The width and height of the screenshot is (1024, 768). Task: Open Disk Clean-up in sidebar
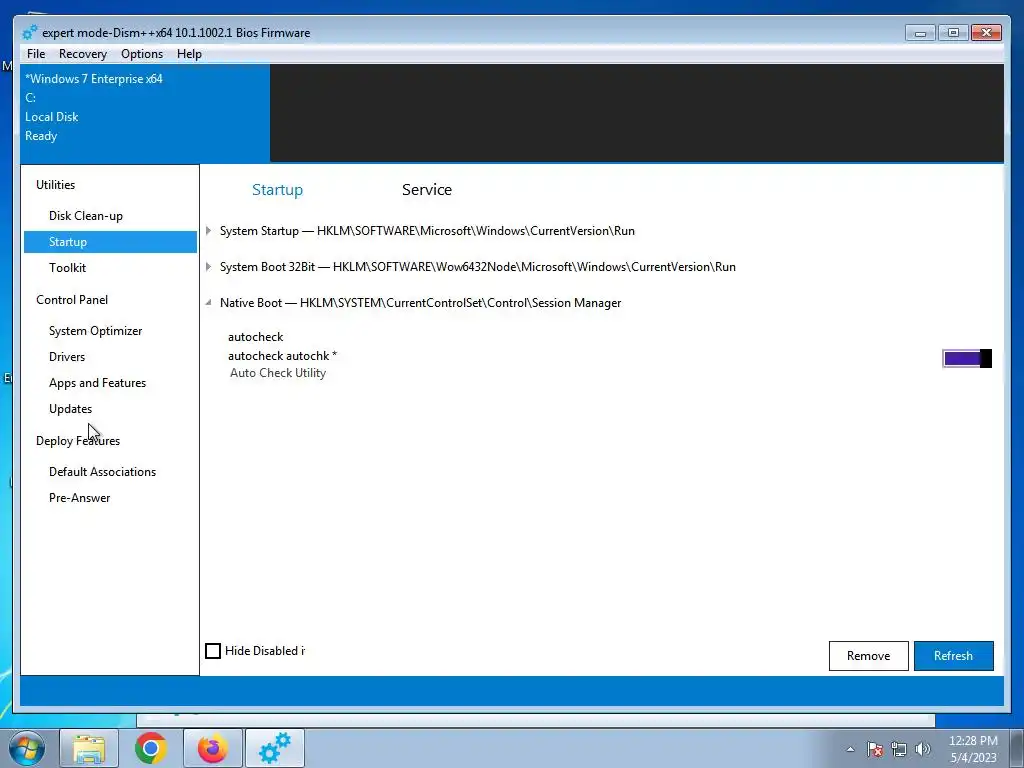point(86,216)
